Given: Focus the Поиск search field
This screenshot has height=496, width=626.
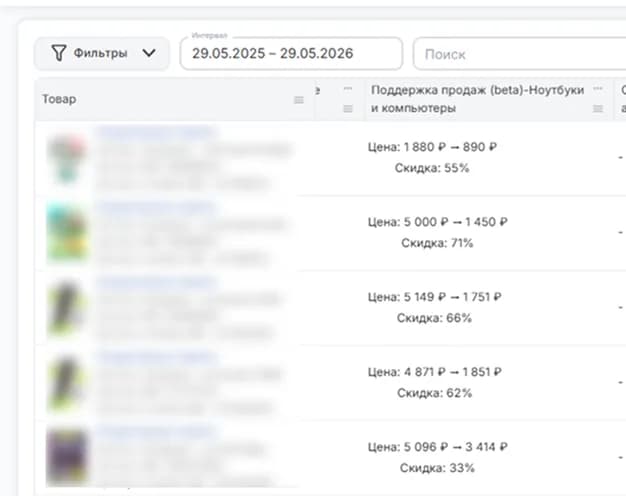Looking at the screenshot, I should pos(519,54).
